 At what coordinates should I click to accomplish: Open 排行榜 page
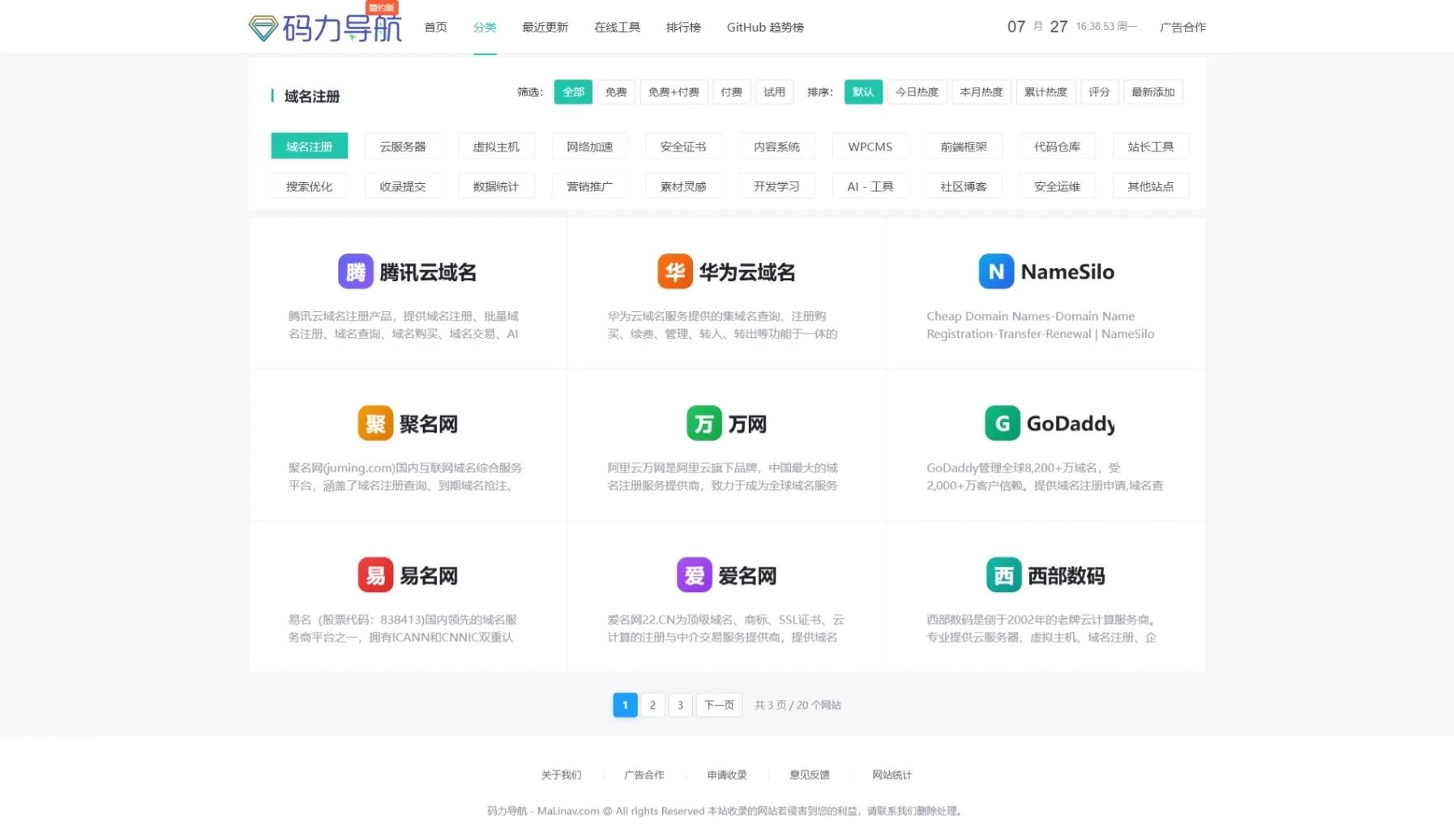(683, 27)
